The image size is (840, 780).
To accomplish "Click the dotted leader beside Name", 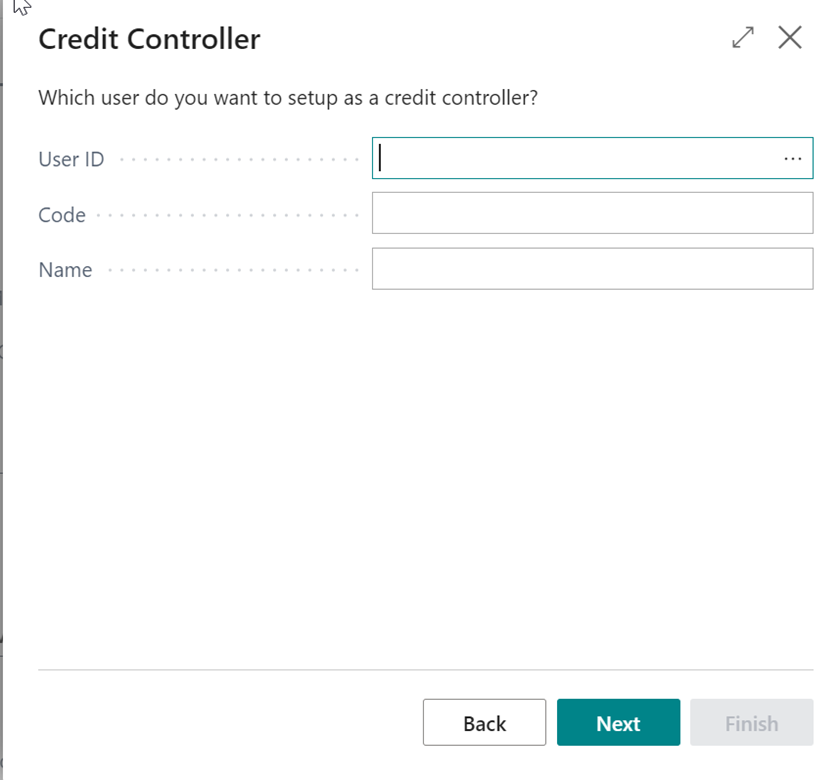I will point(234,269).
